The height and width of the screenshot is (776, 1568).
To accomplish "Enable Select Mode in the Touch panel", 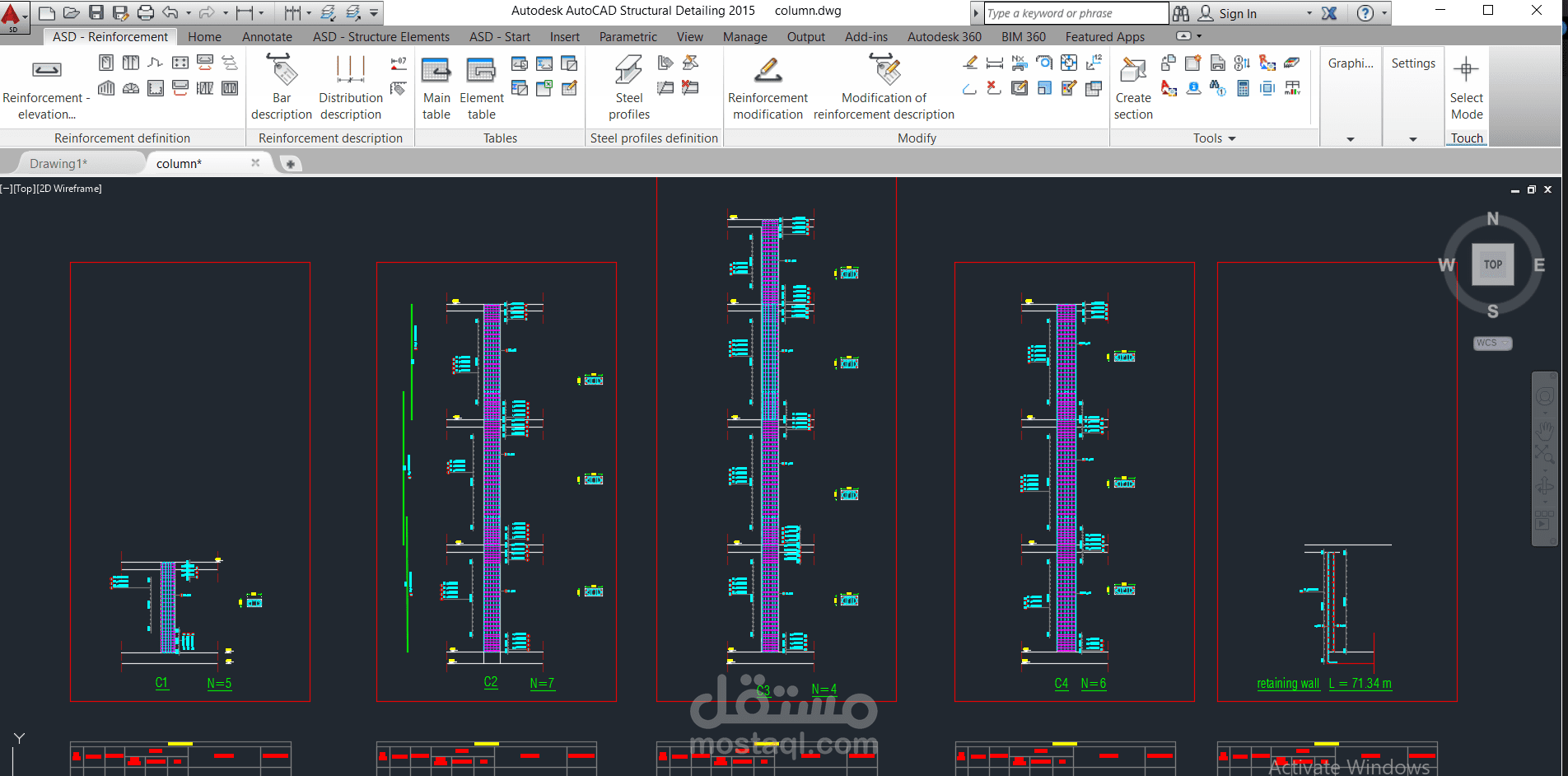I will click(1466, 85).
